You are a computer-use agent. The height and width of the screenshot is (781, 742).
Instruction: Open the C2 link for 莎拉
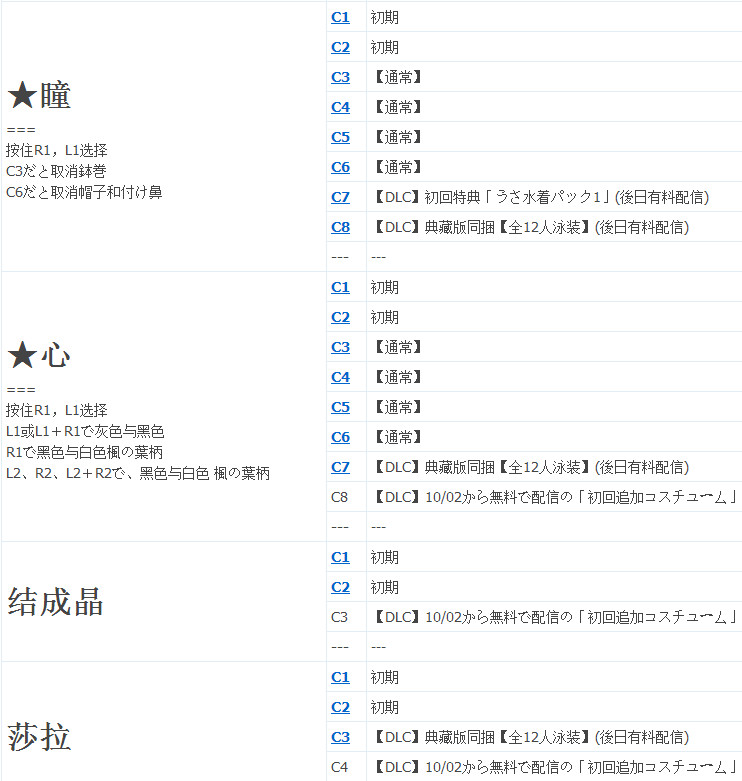(x=340, y=707)
